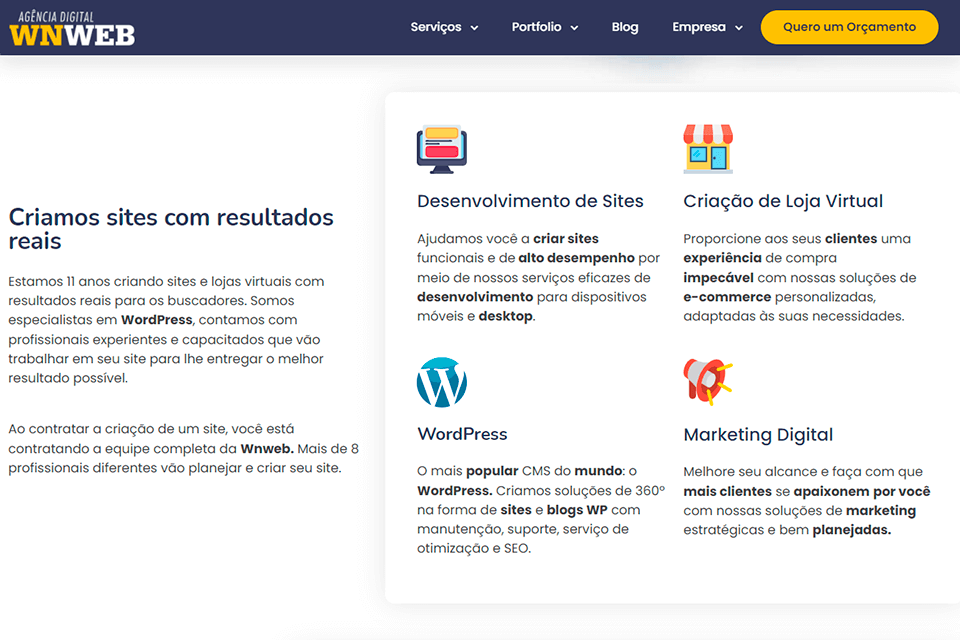Expand the Portfolio dropdown chevron
This screenshot has width=960, height=640.
[x=574, y=28]
